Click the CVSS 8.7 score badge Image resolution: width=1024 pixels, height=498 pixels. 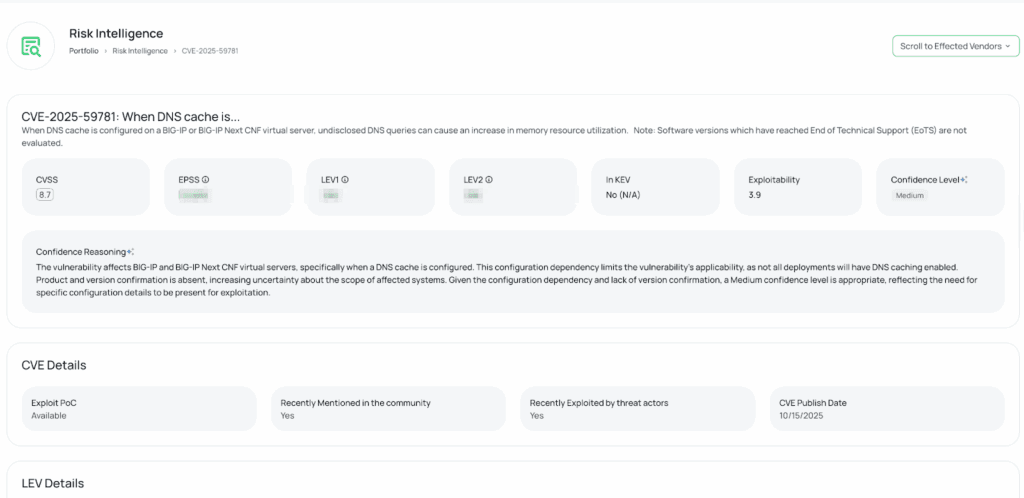tap(45, 195)
